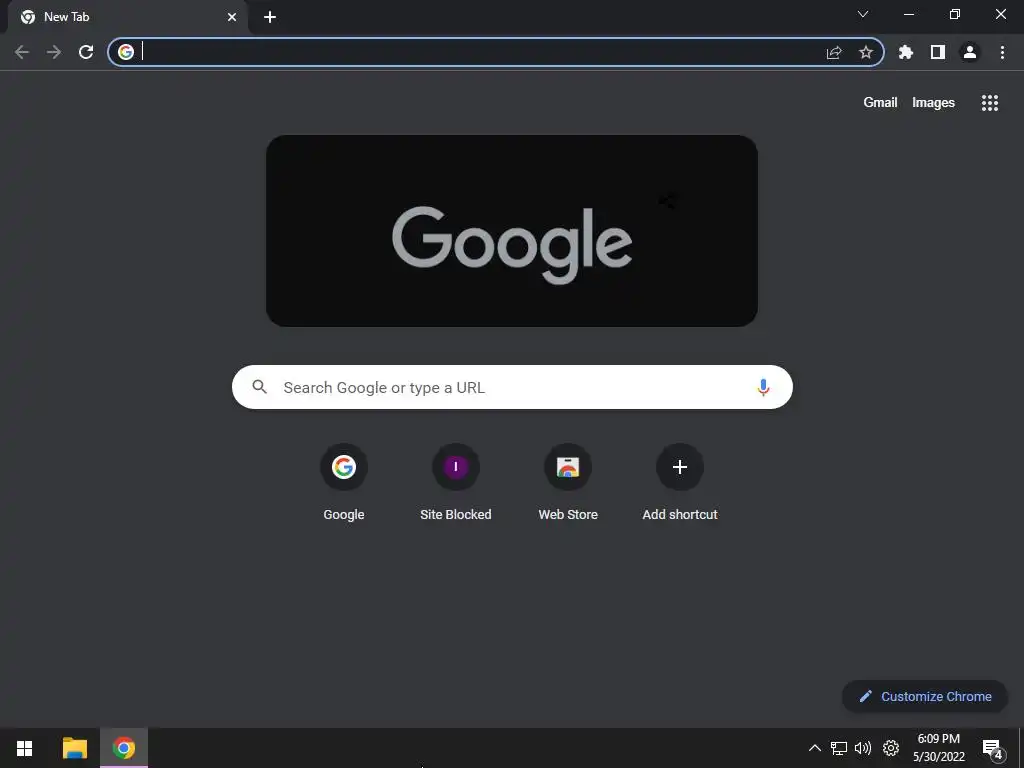Open Chrome's three-dot menu
Viewport: 1024px width, 768px height.
(1002, 52)
